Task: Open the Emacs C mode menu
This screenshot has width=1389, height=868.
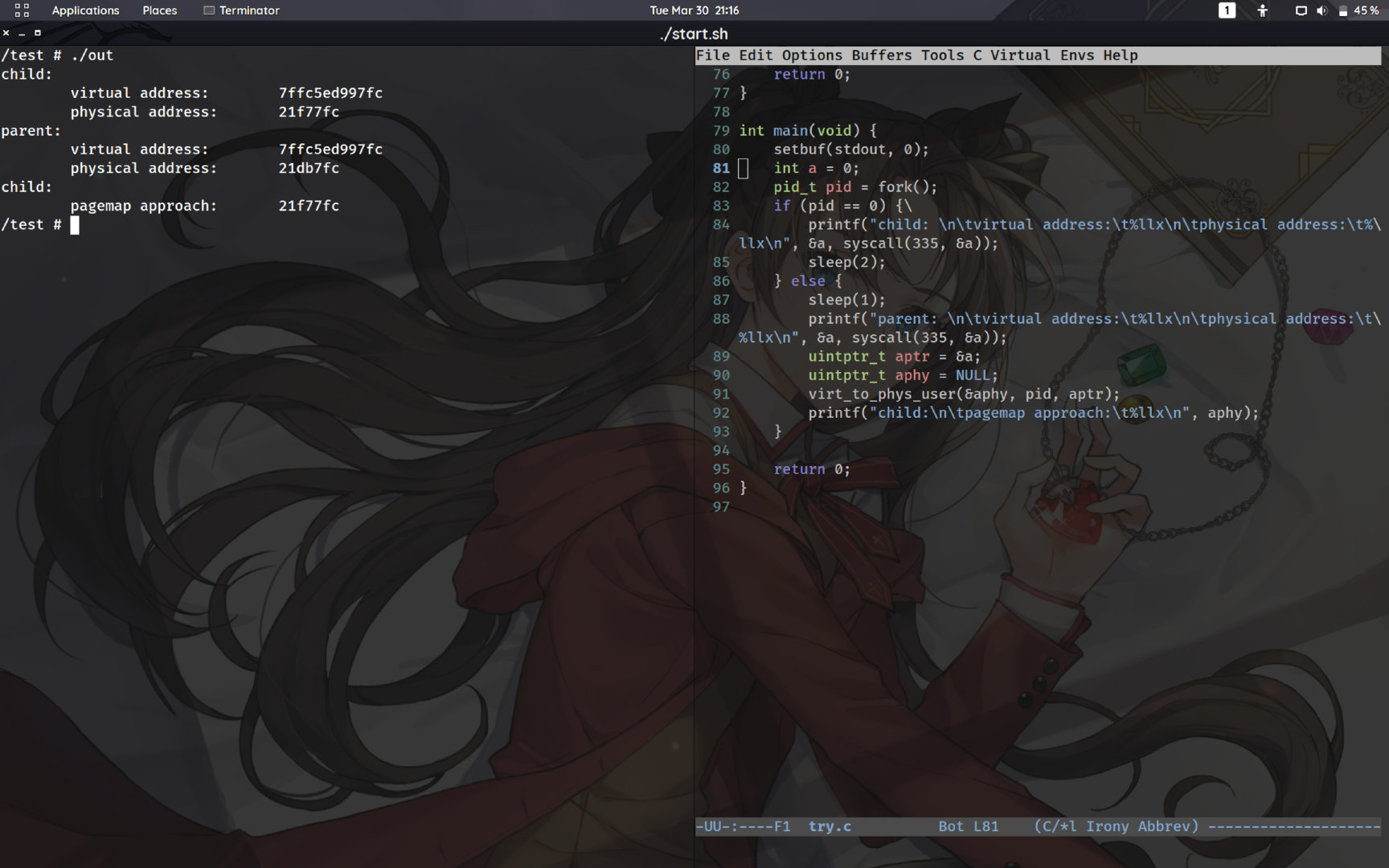Action: (977, 55)
